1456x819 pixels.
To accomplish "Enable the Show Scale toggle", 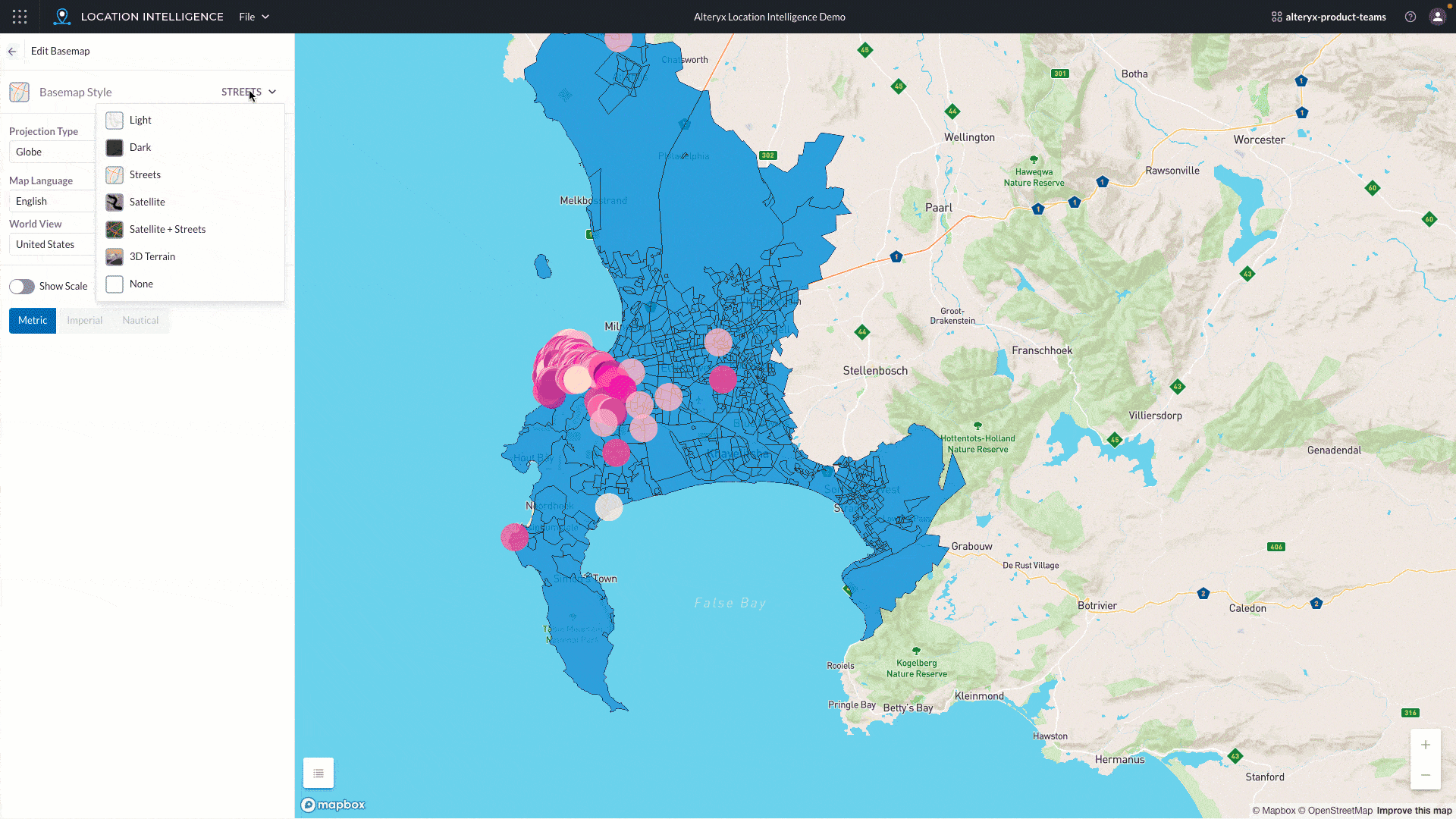I will pyautogui.click(x=22, y=287).
